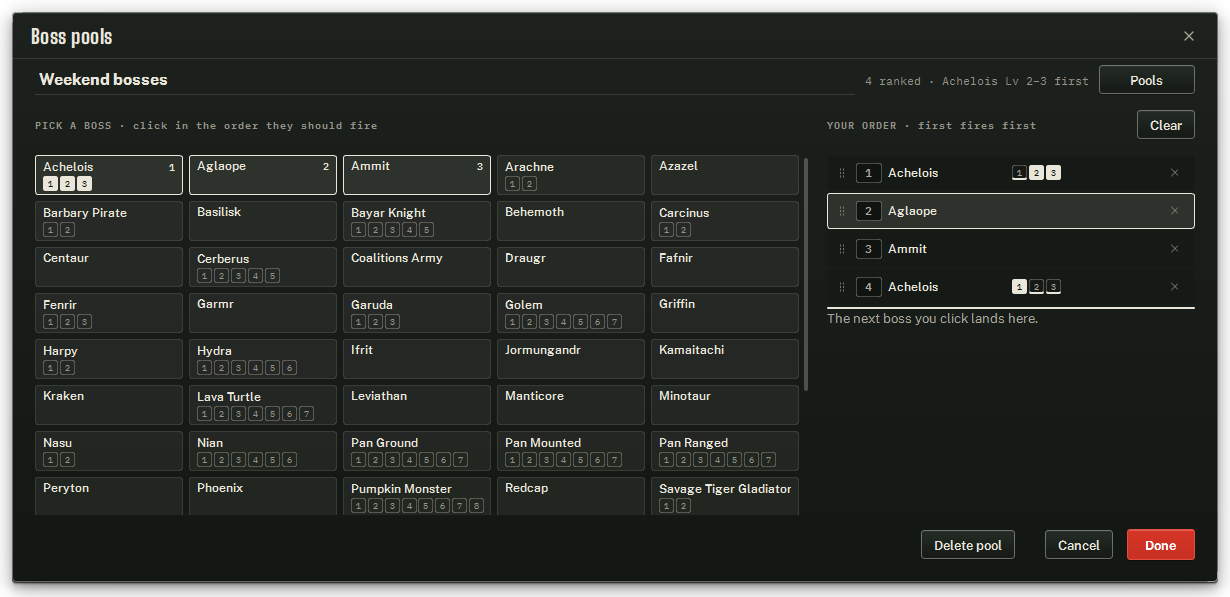Screen dimensions: 1230x597
Task: Toggle level 7 chip in Golem card
Action: point(614,322)
